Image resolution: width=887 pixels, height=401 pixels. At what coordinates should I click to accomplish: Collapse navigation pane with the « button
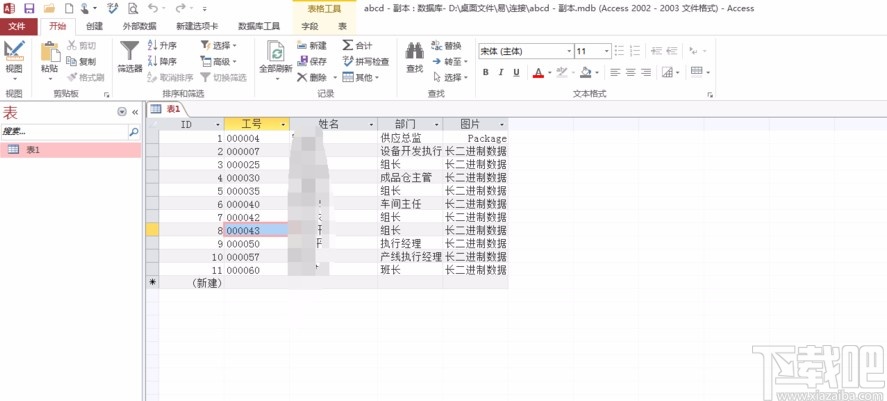coord(135,112)
